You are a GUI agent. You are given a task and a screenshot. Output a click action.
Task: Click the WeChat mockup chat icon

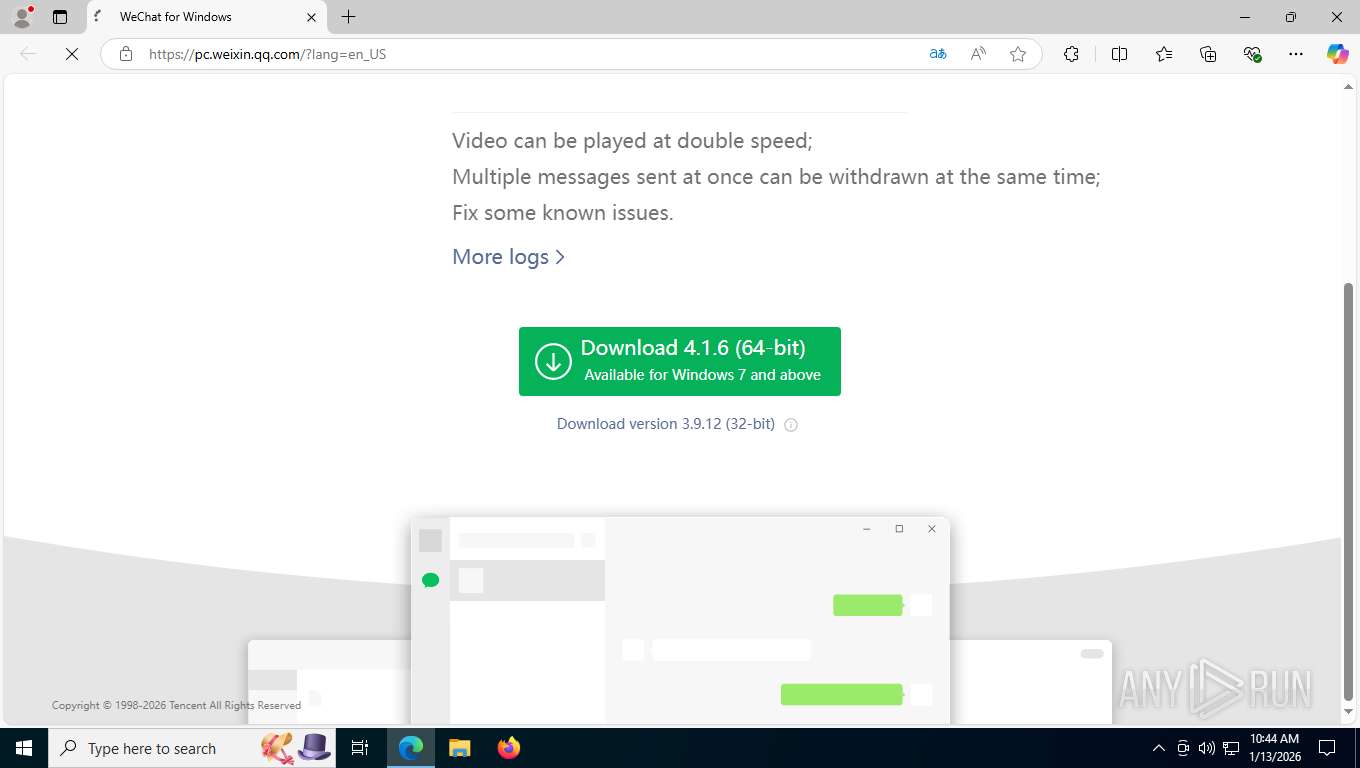coord(431,580)
